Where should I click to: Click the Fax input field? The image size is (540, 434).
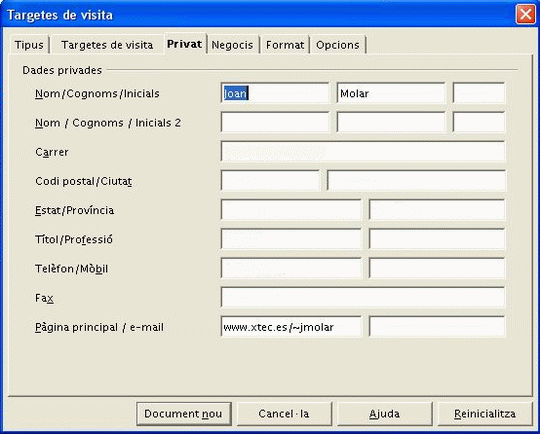pos(363,297)
